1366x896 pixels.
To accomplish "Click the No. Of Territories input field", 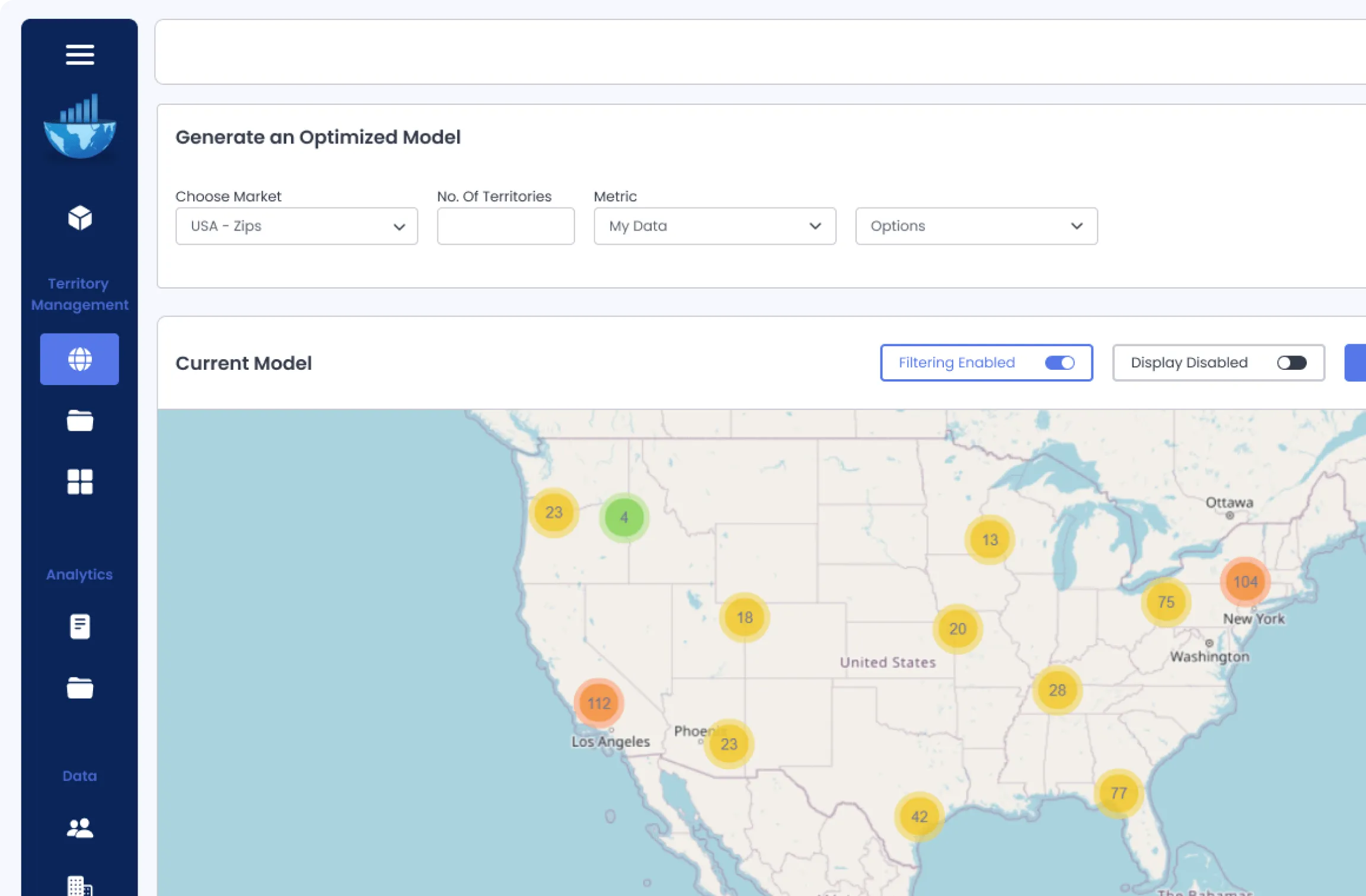I will [x=505, y=226].
